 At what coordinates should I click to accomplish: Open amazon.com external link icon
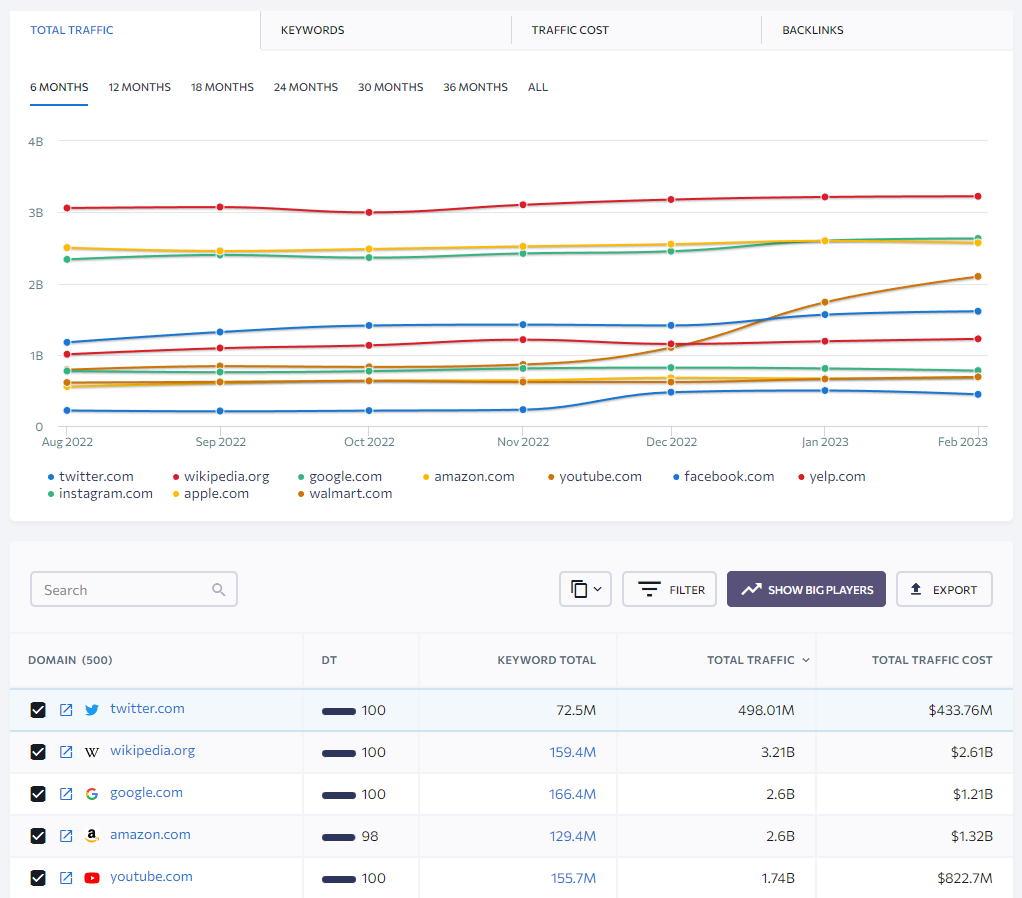(x=66, y=836)
